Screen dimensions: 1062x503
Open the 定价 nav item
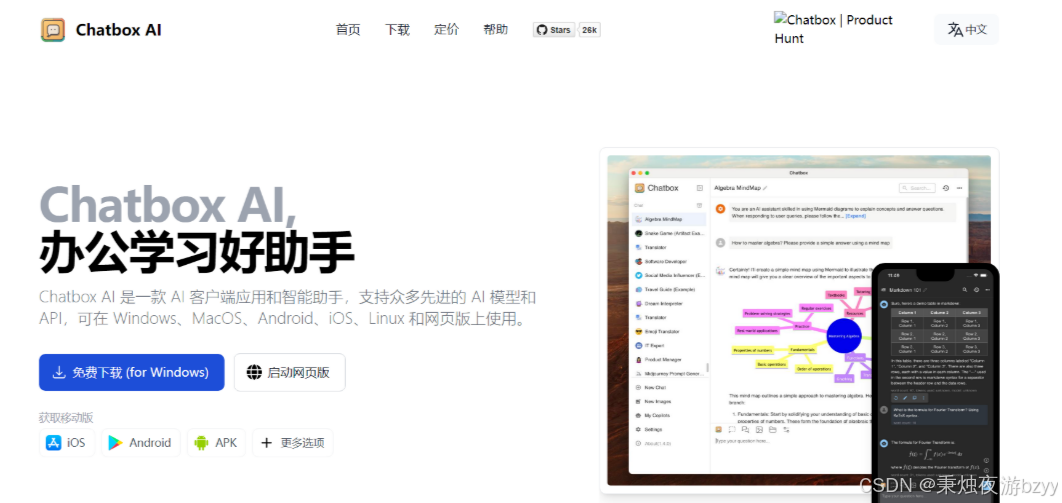pos(446,30)
